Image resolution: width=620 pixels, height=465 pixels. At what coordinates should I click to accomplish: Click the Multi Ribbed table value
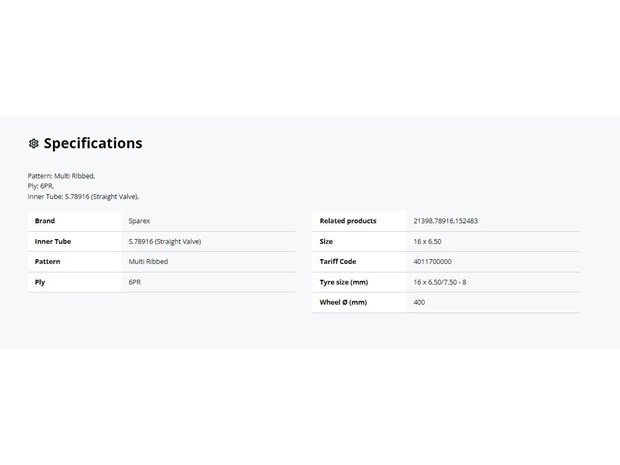pos(148,262)
